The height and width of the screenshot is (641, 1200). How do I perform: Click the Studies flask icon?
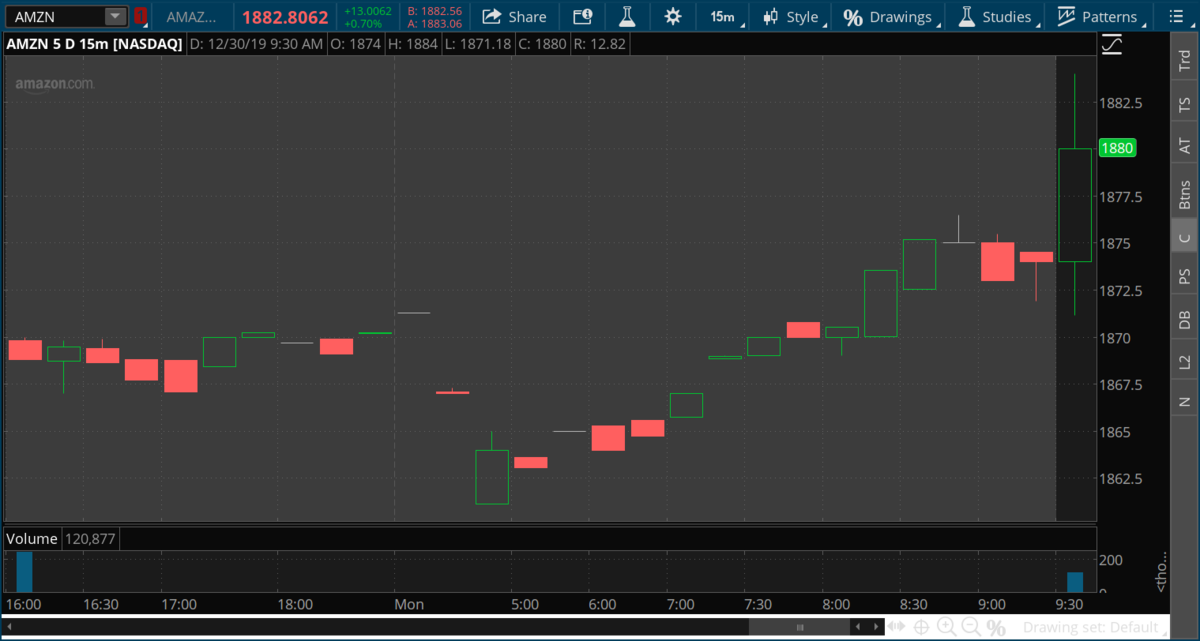coord(966,16)
